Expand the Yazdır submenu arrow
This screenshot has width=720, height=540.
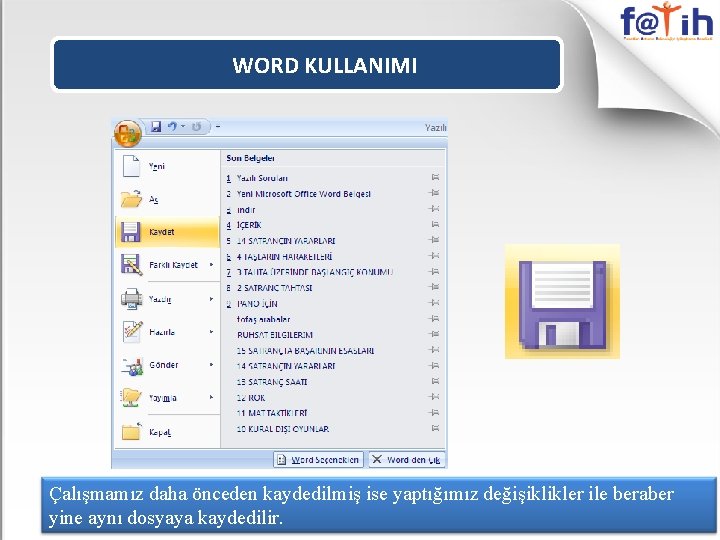[x=212, y=299]
